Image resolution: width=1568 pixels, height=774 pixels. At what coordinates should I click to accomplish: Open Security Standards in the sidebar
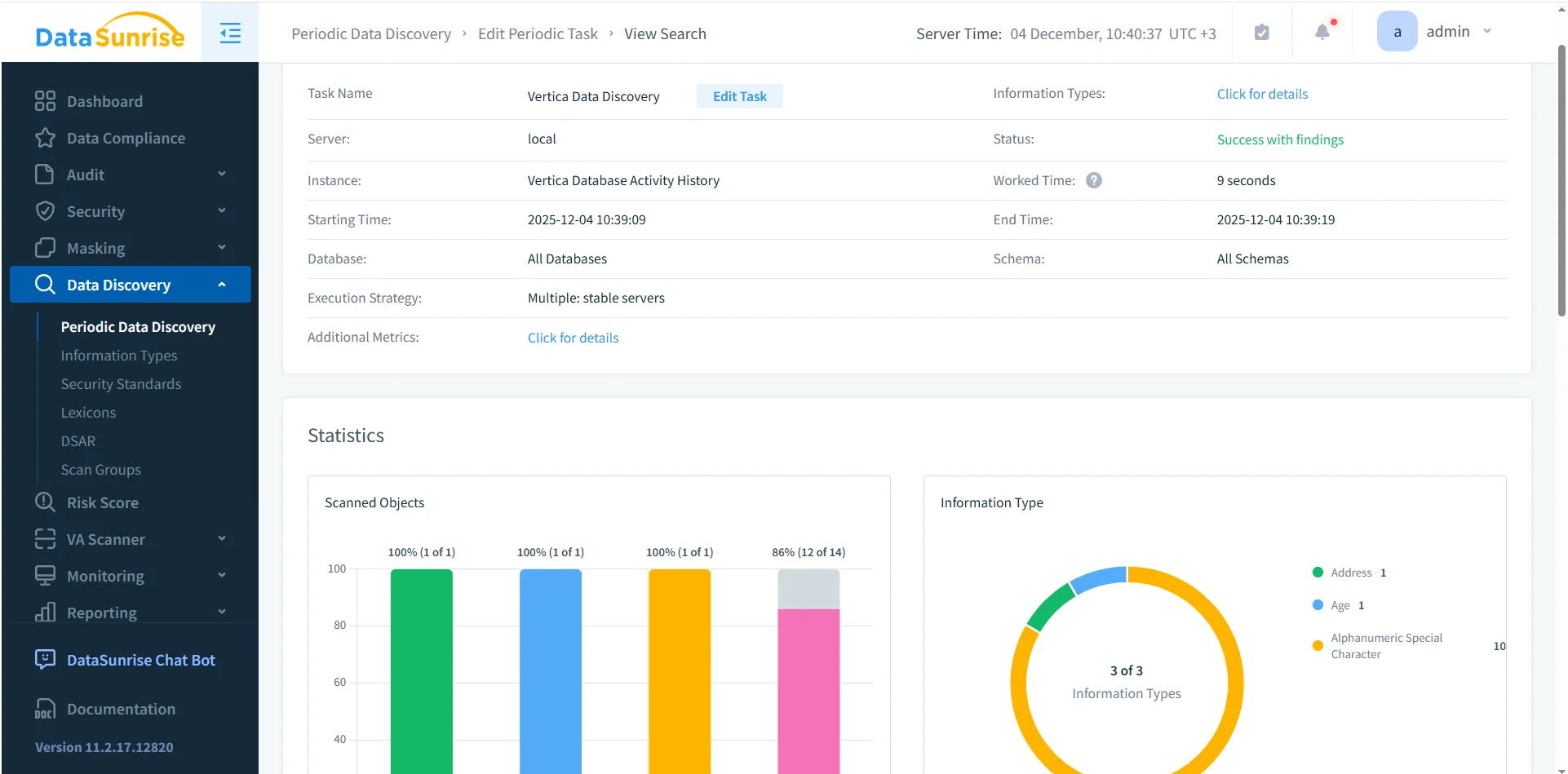point(121,383)
